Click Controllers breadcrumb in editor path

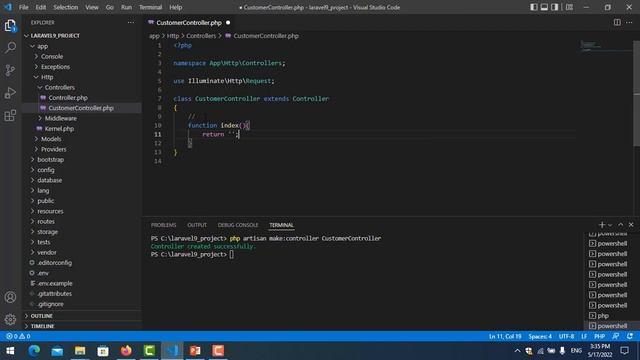pyautogui.click(x=201, y=36)
